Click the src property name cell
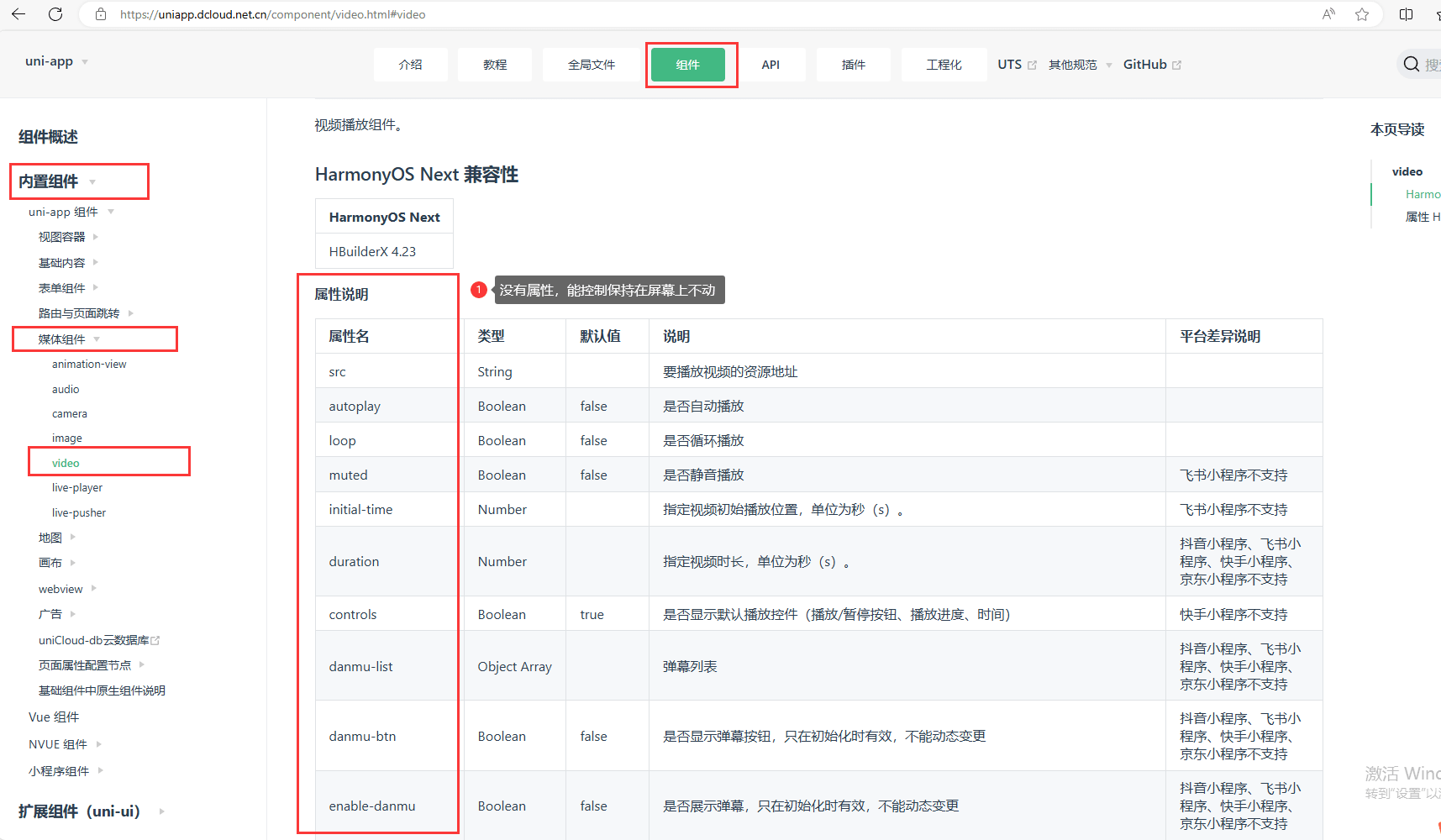1441x840 pixels. pyautogui.click(x=389, y=371)
